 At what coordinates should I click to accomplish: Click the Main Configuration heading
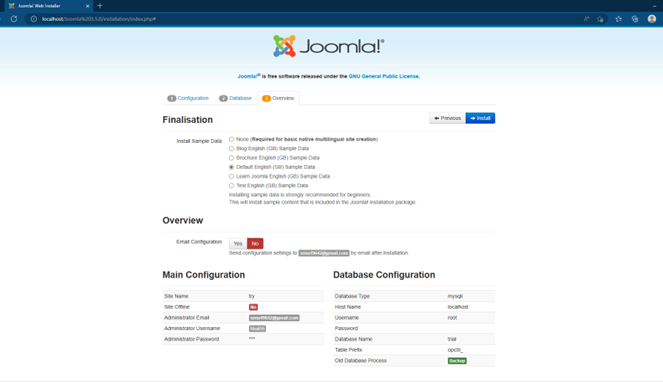click(204, 275)
